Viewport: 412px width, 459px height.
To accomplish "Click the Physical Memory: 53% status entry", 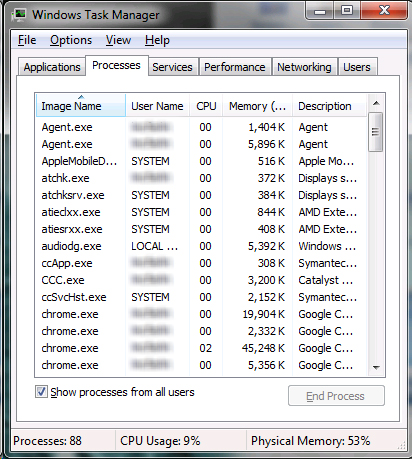I will (x=311, y=441).
